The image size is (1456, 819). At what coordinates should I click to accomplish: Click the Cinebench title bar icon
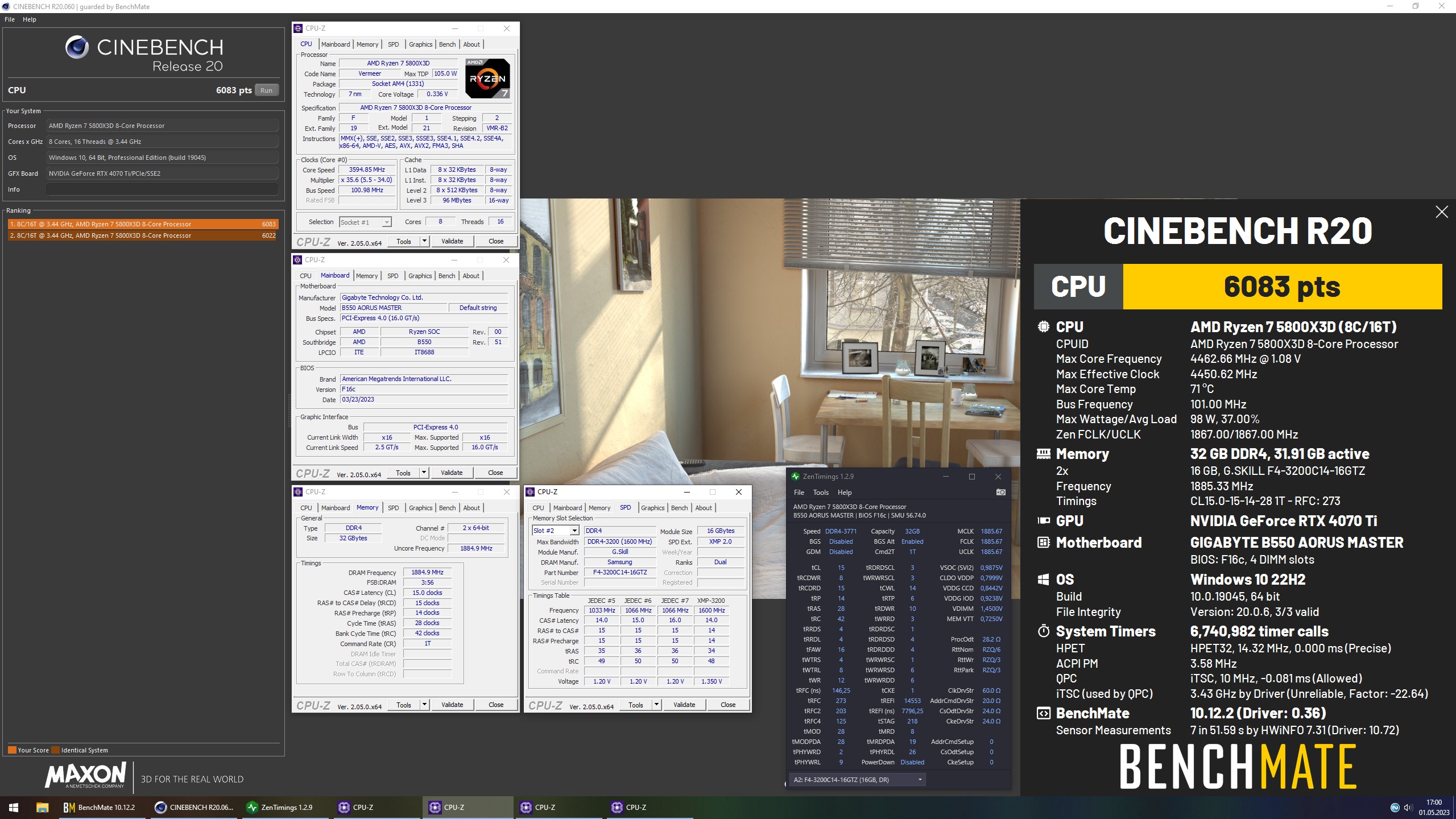6,6
